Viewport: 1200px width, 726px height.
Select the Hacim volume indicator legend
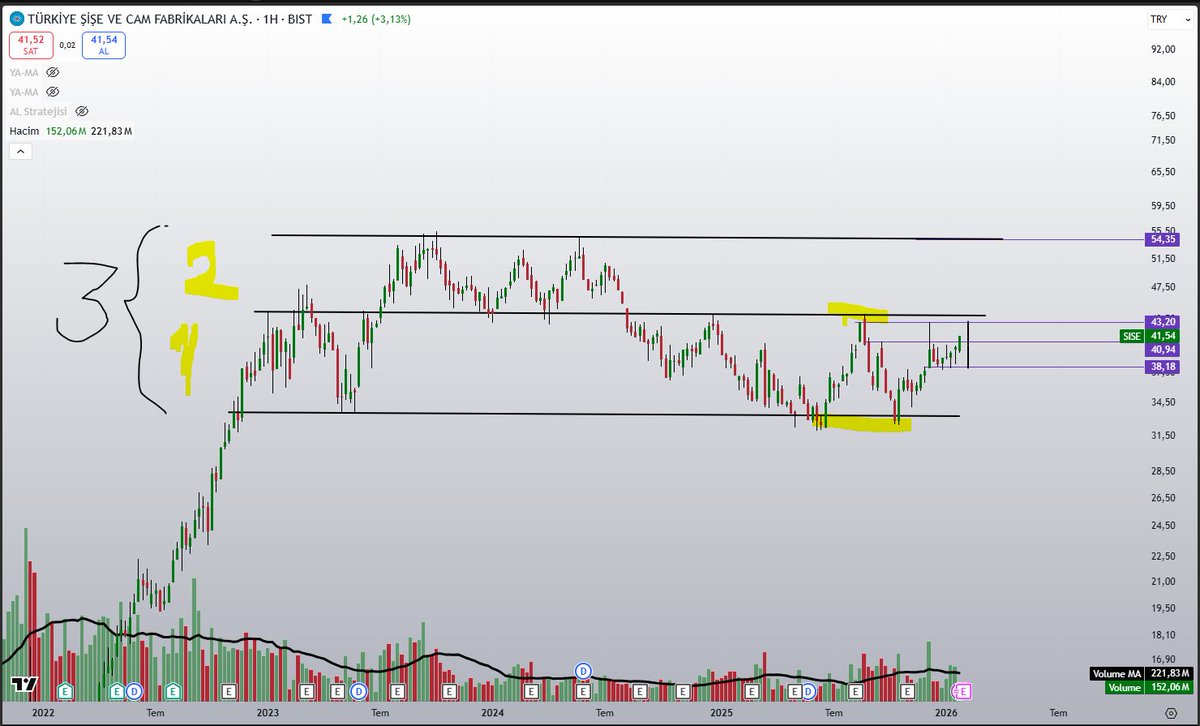23,131
